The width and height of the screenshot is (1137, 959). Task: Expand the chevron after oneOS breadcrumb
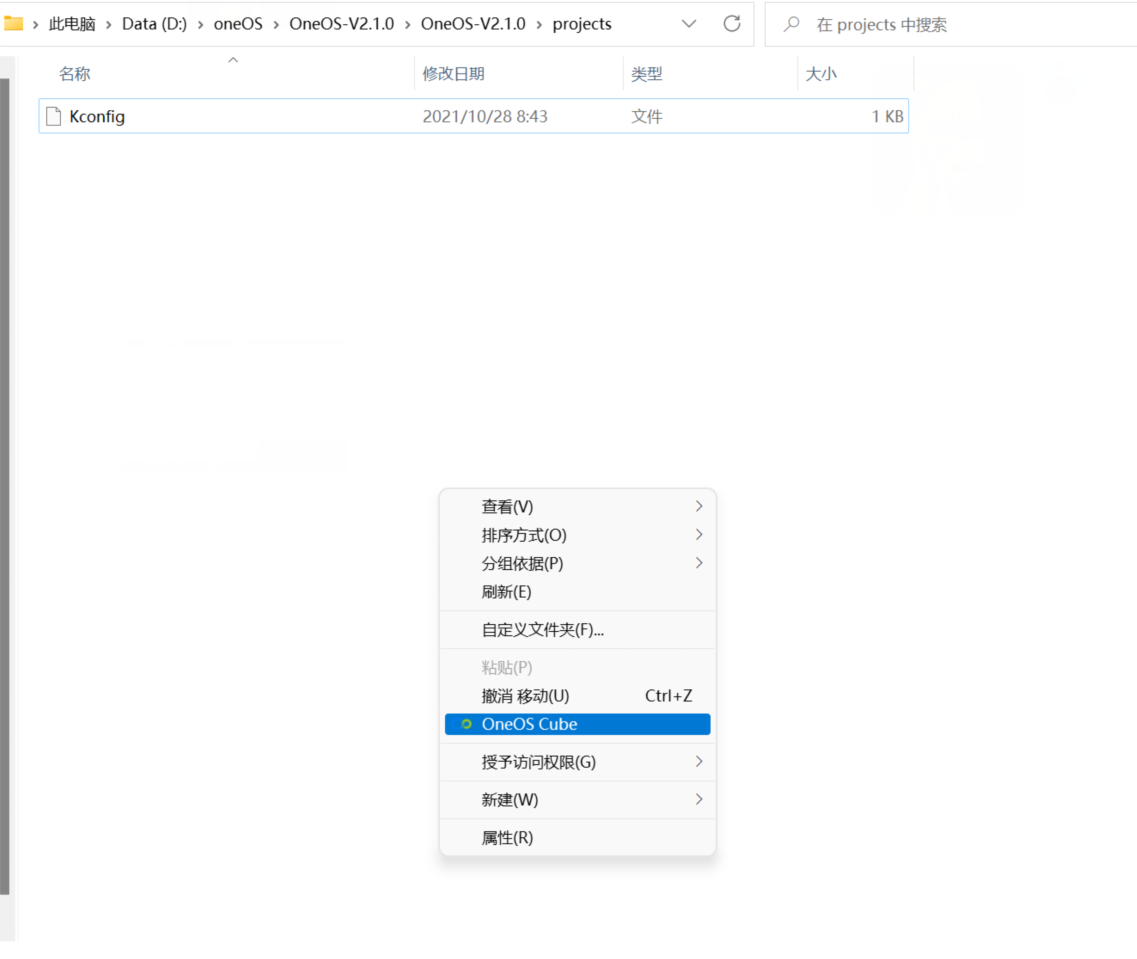coord(276,25)
